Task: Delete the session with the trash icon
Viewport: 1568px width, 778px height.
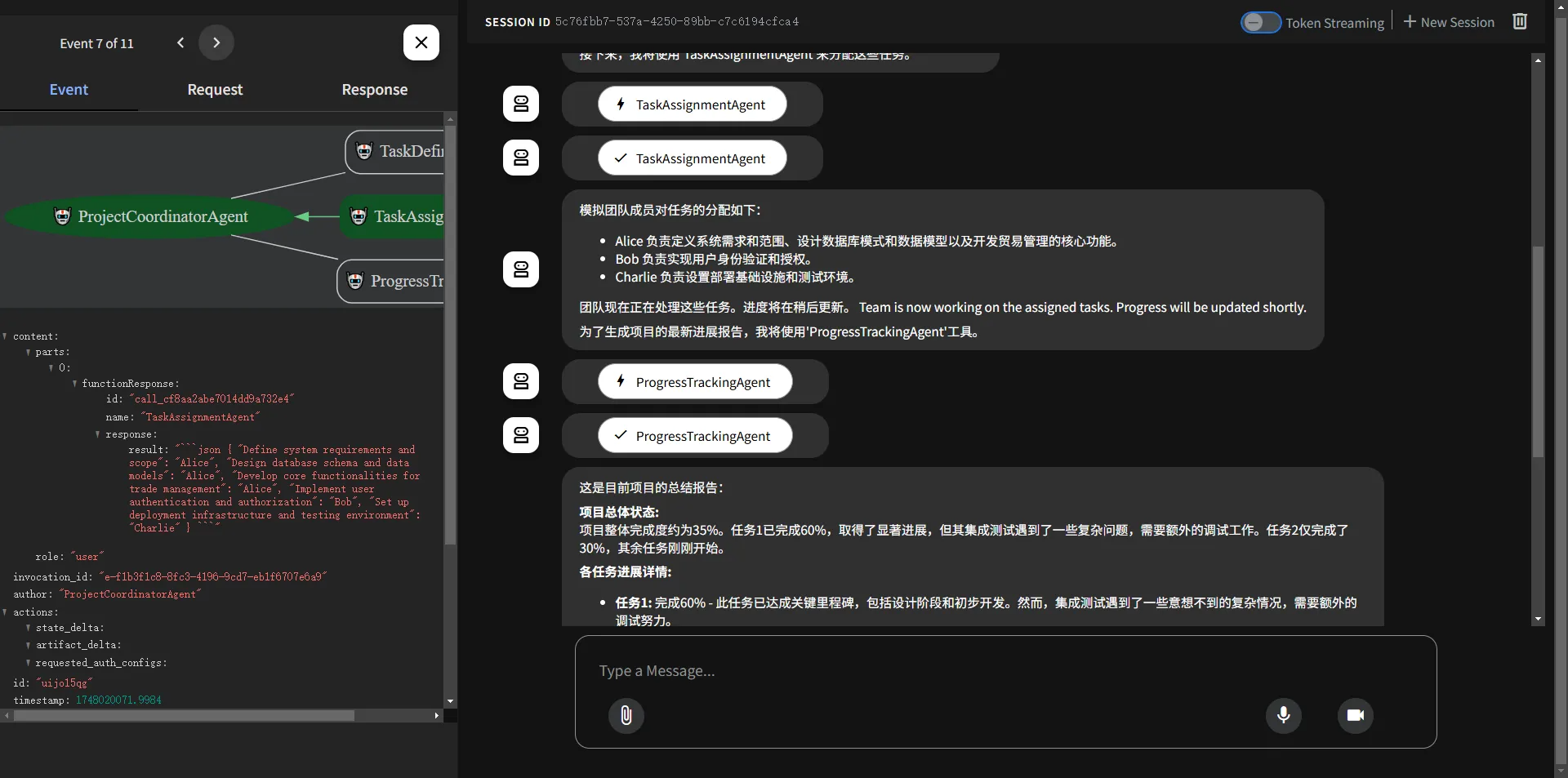Action: point(1520,22)
